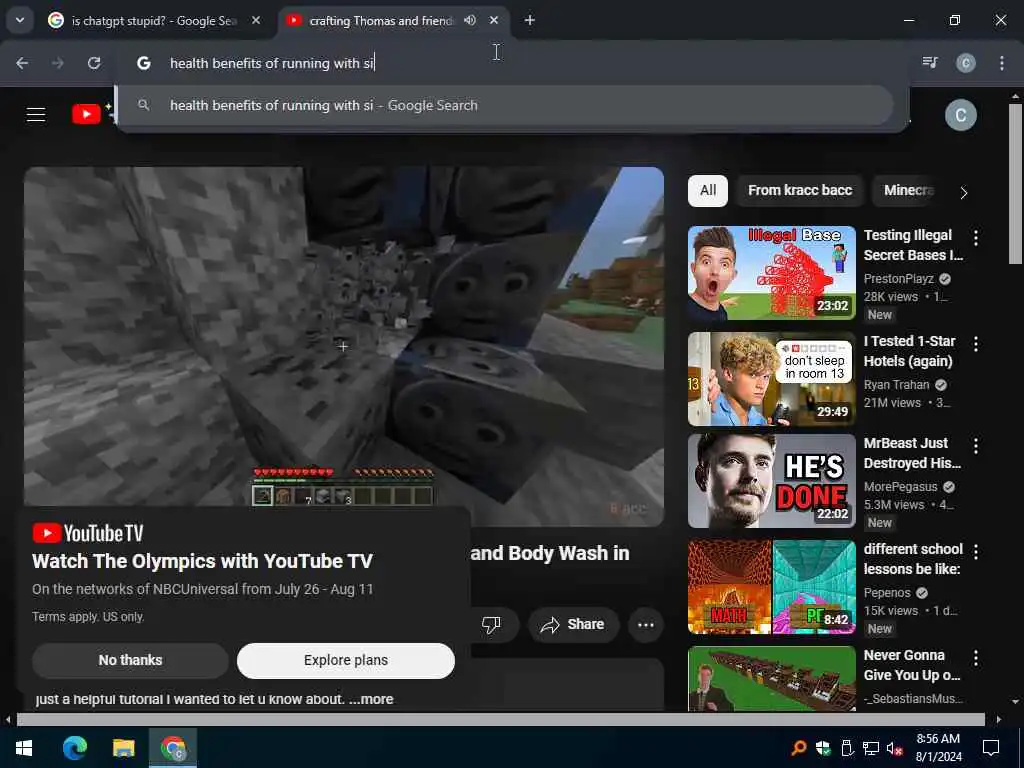This screenshot has width=1024, height=768.
Task: Open 'MrBeast Just Destroyed His...' video title
Action: pyautogui.click(x=912, y=453)
